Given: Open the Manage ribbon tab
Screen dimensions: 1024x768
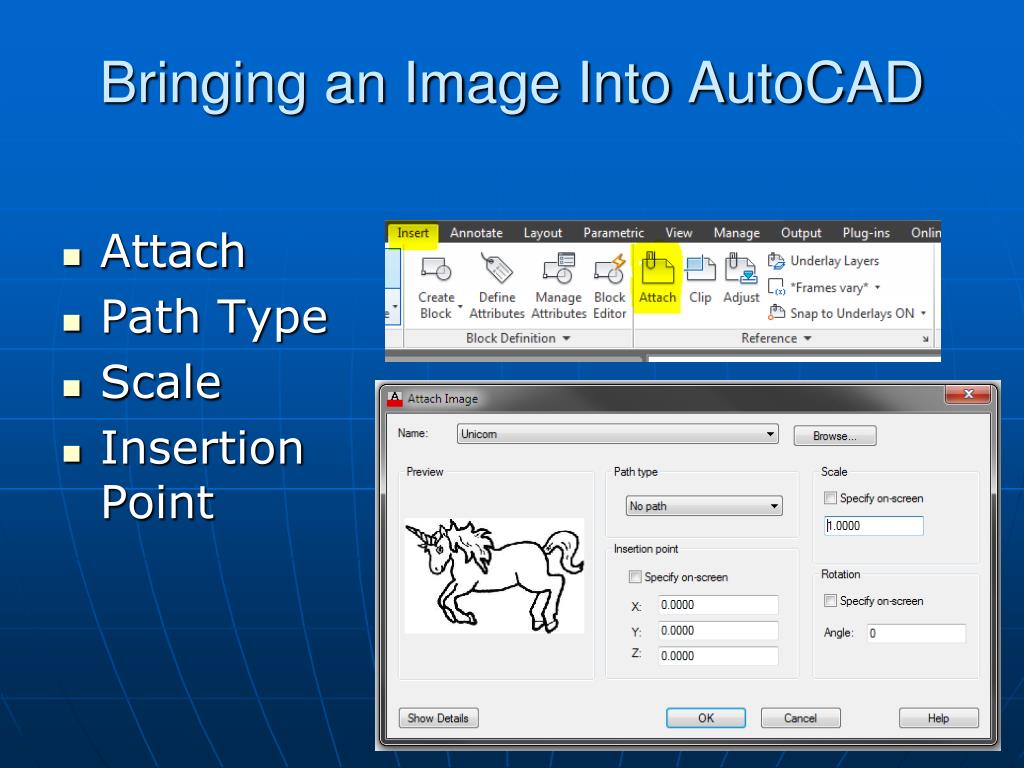Looking at the screenshot, I should (x=737, y=233).
